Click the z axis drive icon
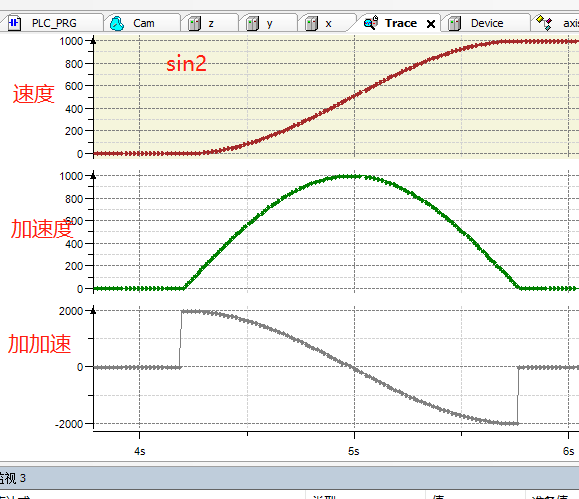 (194, 24)
